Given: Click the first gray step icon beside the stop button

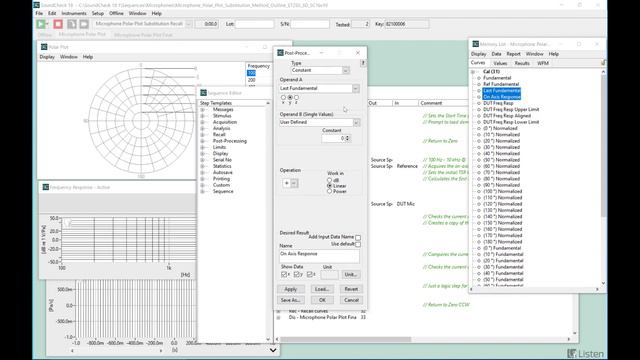Looking at the screenshot, I should [x=71, y=24].
